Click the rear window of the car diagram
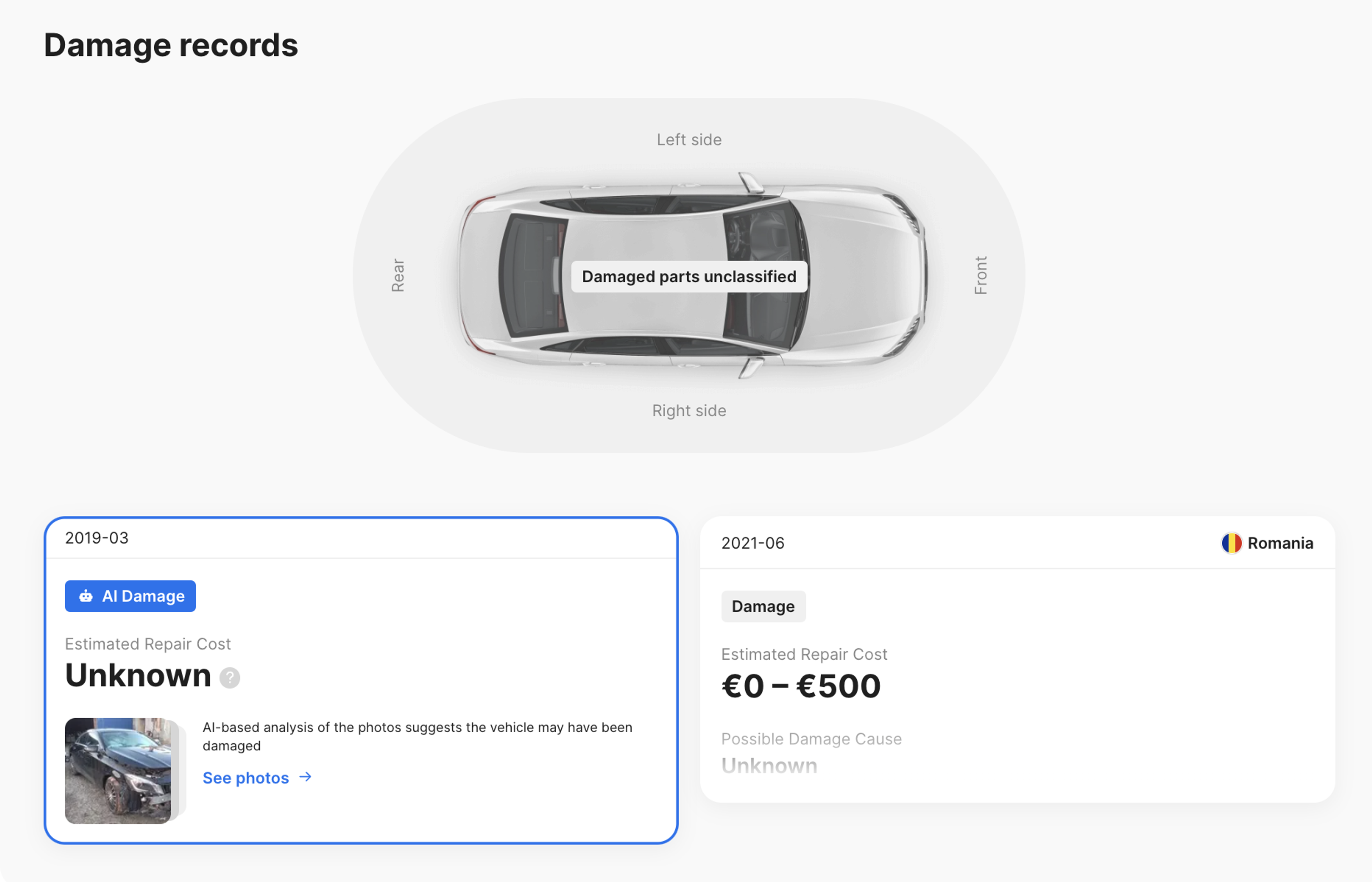This screenshot has width=1372, height=882. click(532, 275)
